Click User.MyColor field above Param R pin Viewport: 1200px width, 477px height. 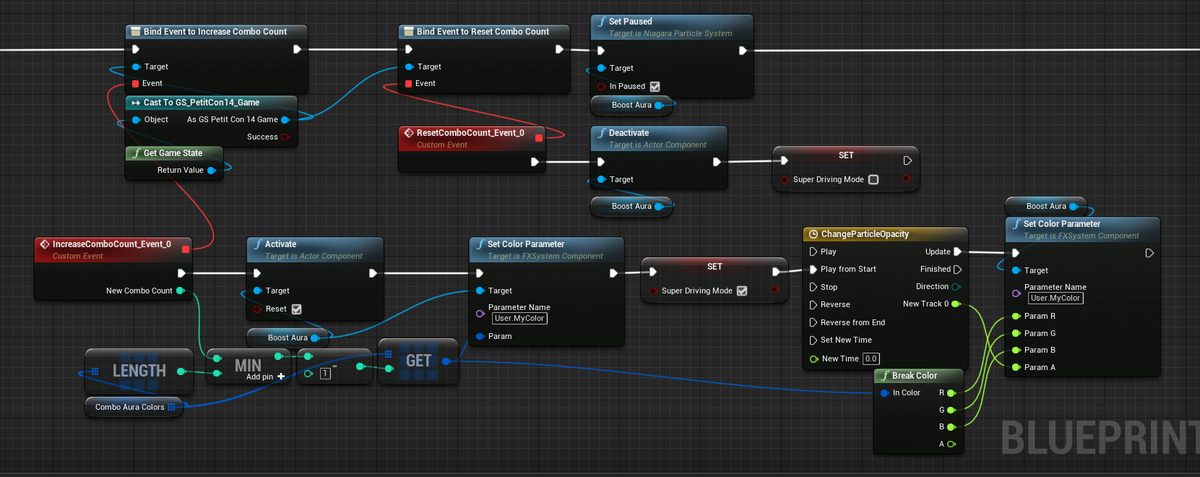(x=1057, y=298)
